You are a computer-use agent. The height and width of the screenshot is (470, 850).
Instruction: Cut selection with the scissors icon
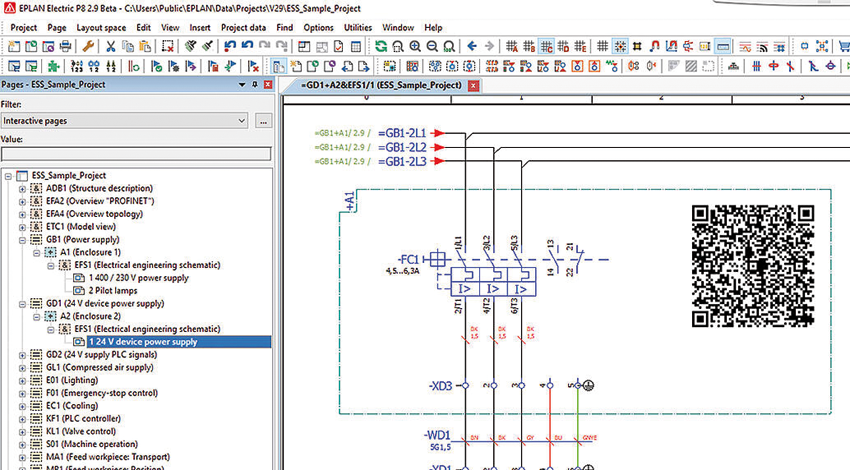tap(111, 47)
